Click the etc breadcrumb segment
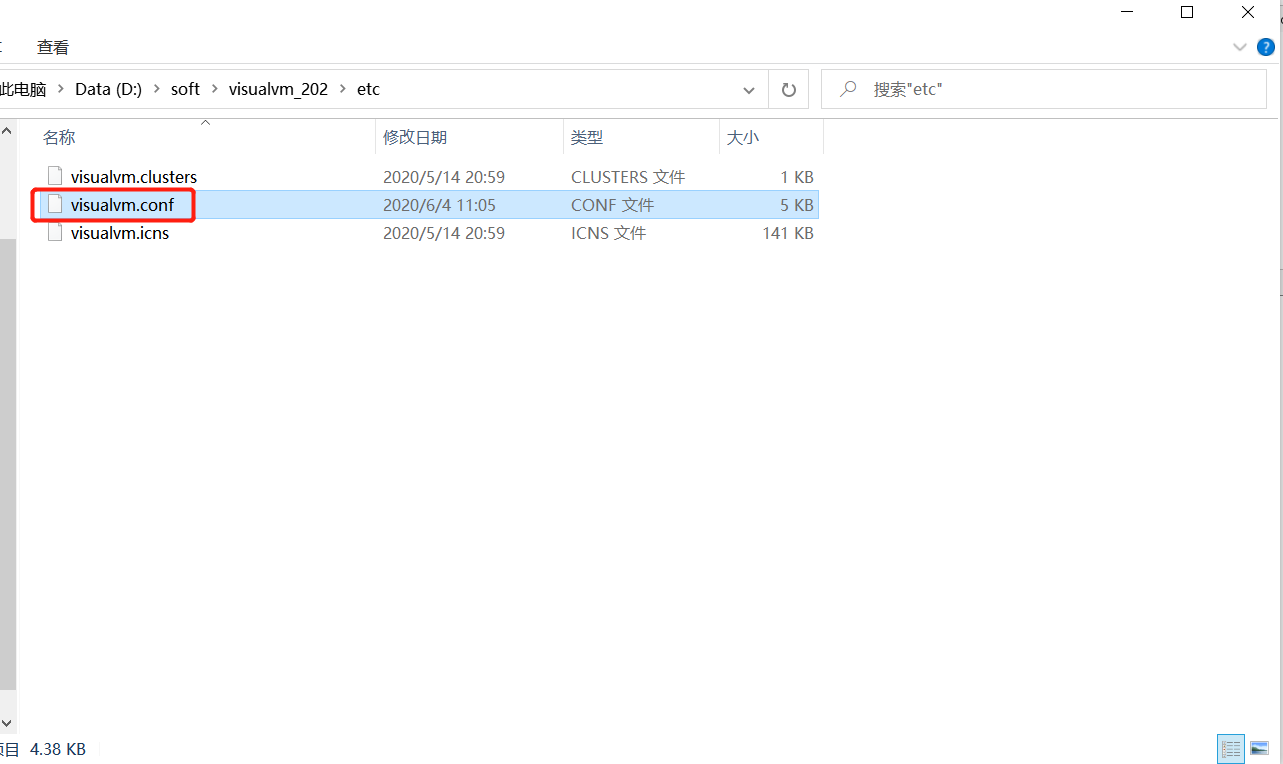Viewport: 1283px width, 764px height. pos(368,89)
